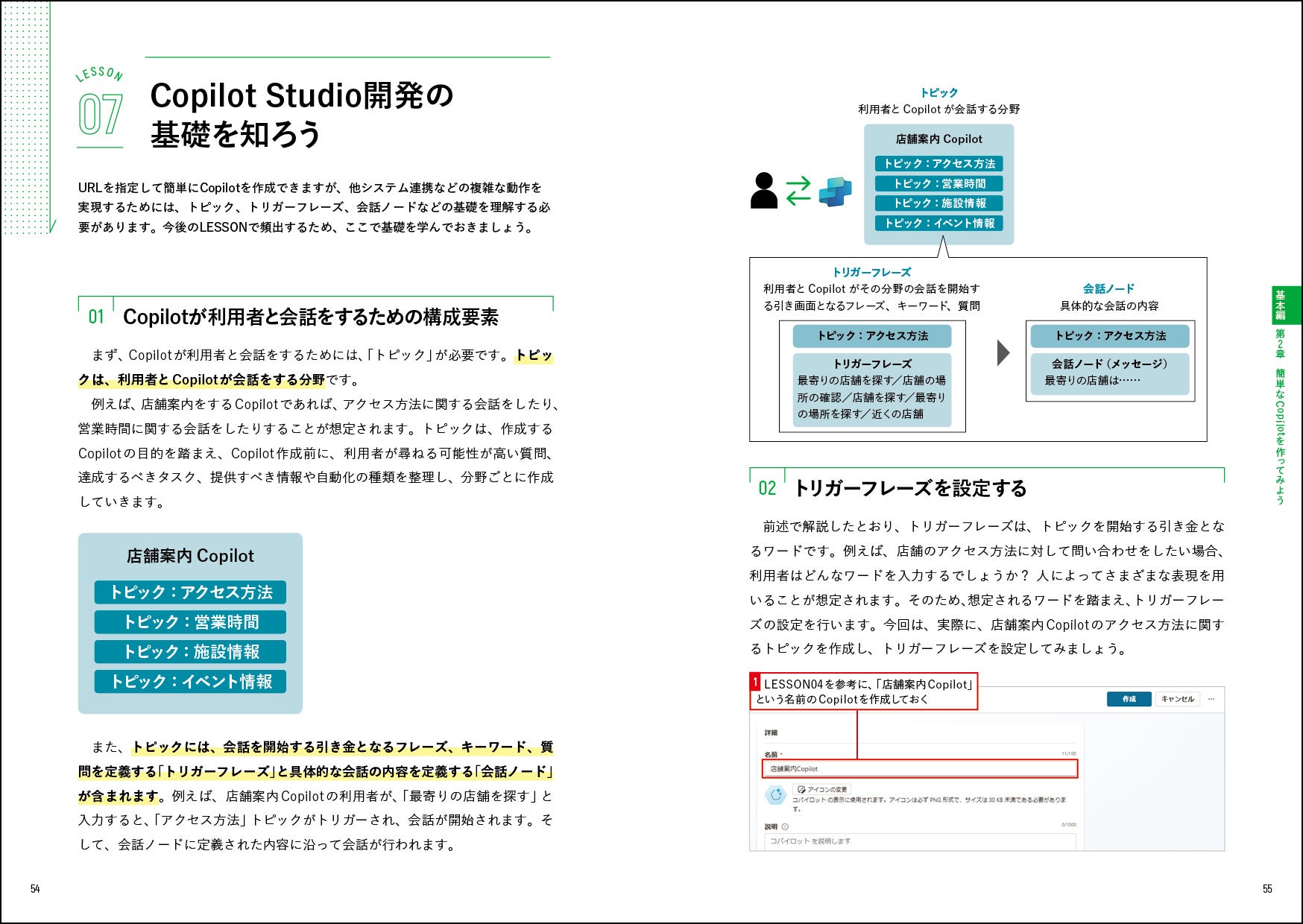This screenshot has height=924, width=1303.
Task: Click the キャンセル button
Action: click(x=1179, y=698)
